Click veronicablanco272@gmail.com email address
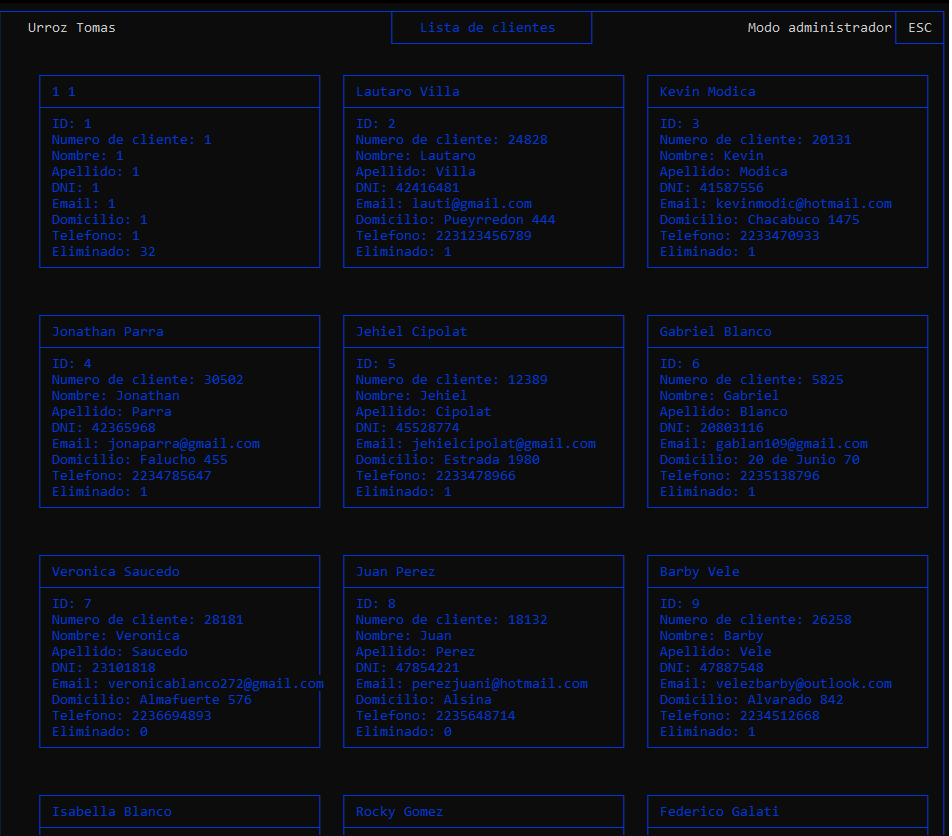 tap(186, 683)
